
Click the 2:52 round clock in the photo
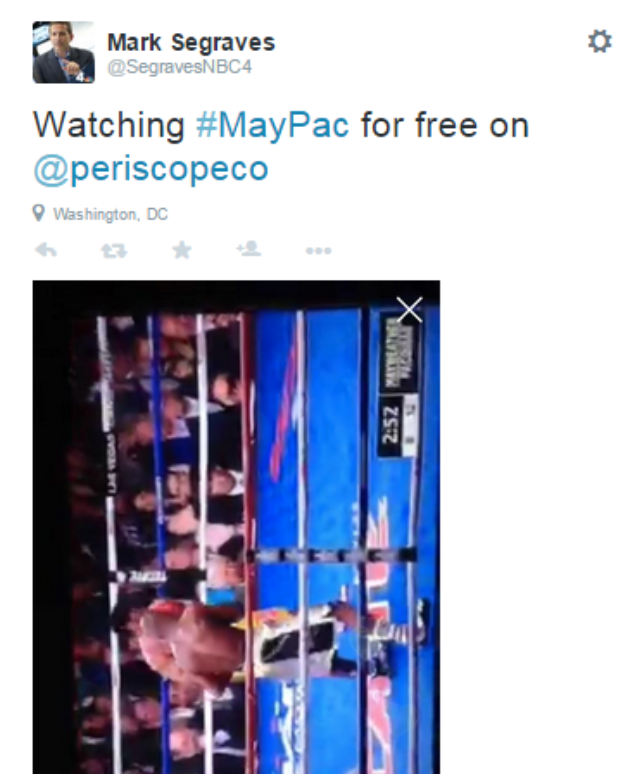click(x=390, y=425)
